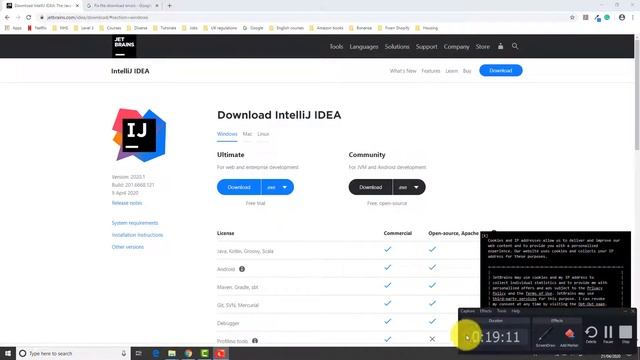Screen dimensions: 640x360
Task: Download the Ultimate edition
Action: click(239, 187)
